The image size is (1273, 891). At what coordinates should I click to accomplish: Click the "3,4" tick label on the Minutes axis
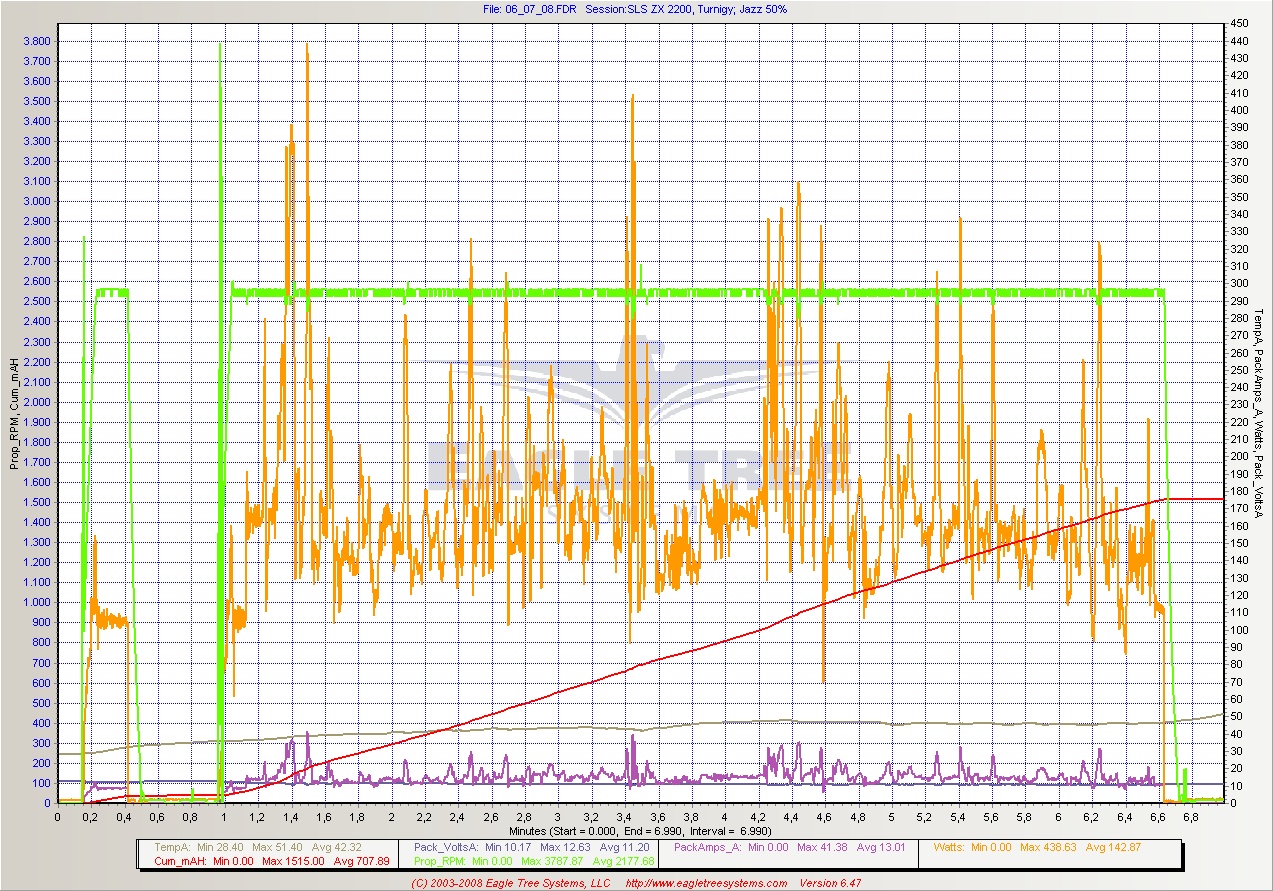pyautogui.click(x=624, y=816)
